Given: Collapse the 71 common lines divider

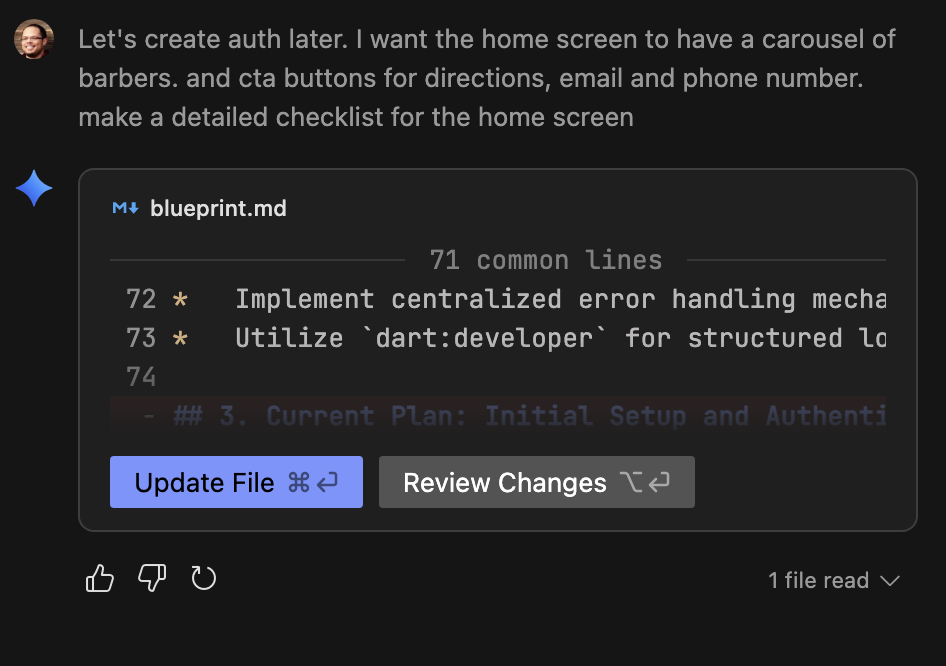Looking at the screenshot, I should point(546,260).
